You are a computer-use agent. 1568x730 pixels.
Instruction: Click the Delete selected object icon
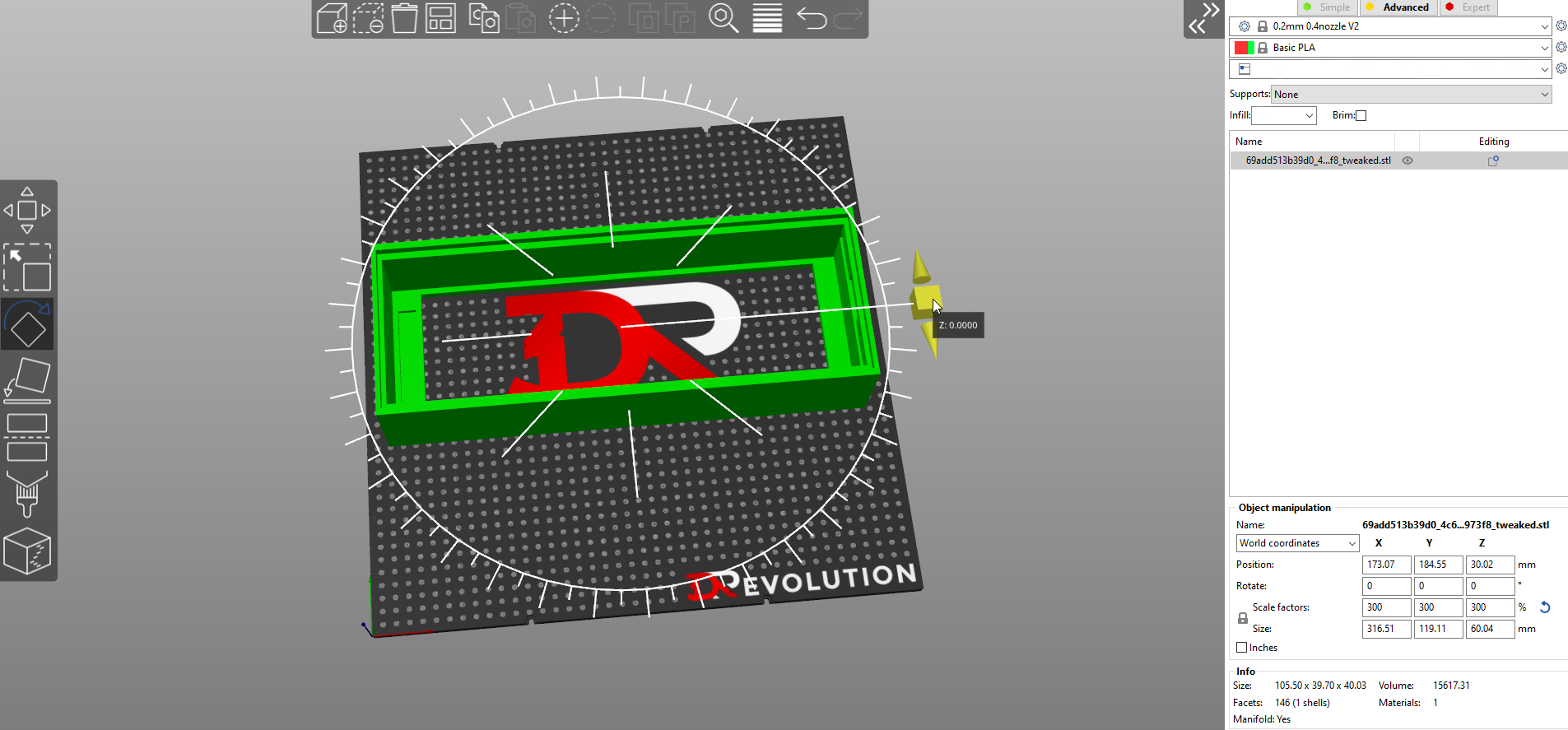(368, 18)
